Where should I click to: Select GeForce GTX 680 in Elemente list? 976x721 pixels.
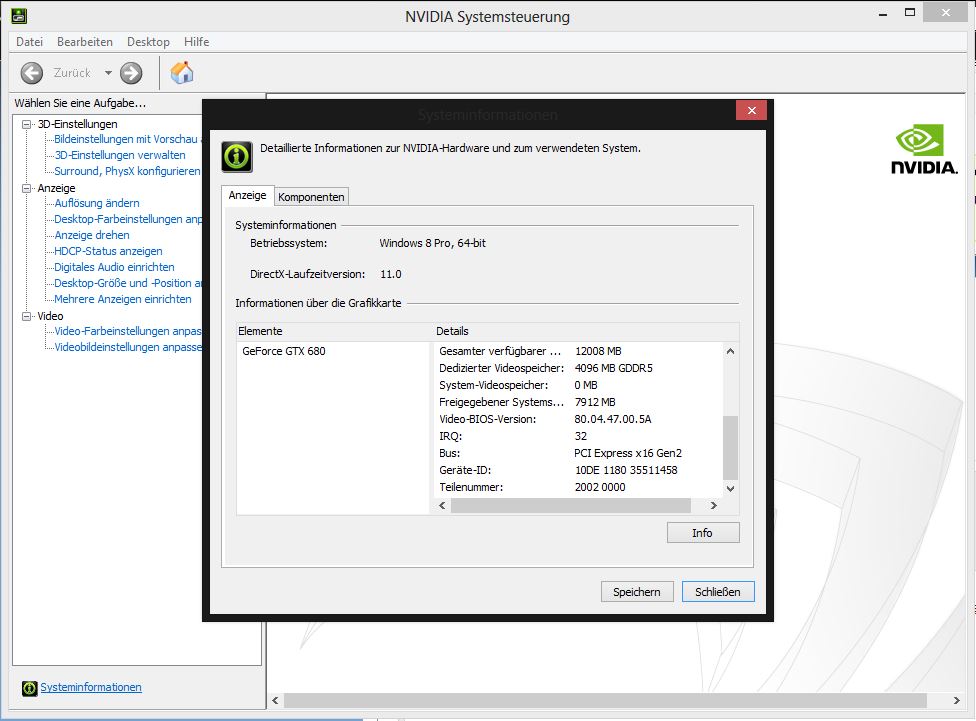[x=284, y=351]
